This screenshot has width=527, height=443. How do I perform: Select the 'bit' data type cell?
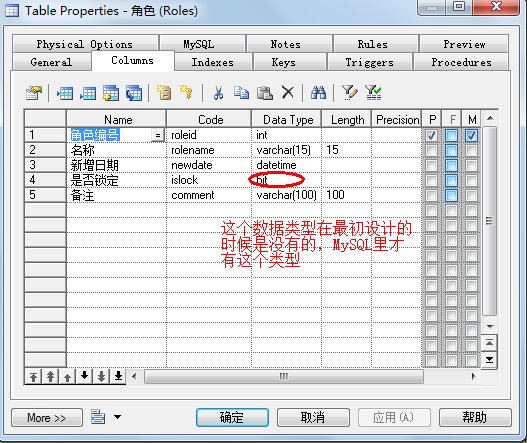286,180
